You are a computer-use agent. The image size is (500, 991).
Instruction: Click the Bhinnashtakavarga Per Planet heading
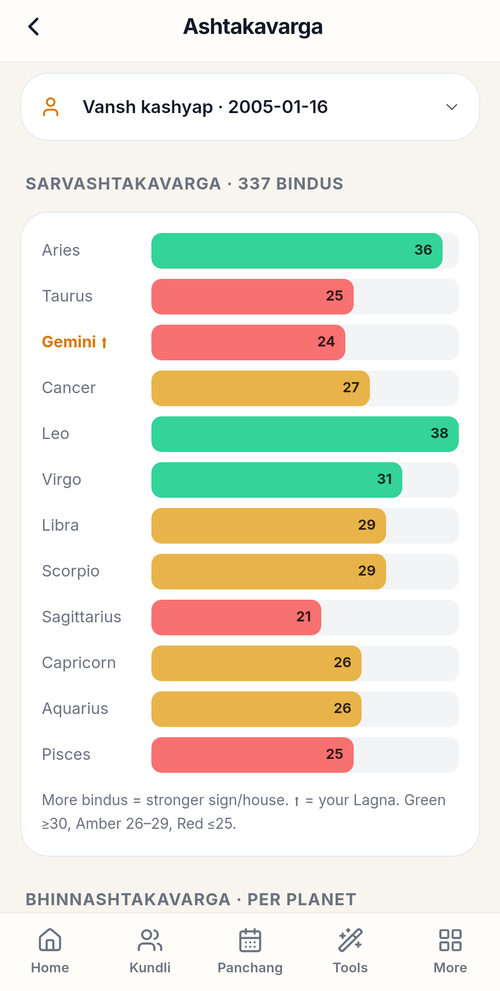[190, 899]
